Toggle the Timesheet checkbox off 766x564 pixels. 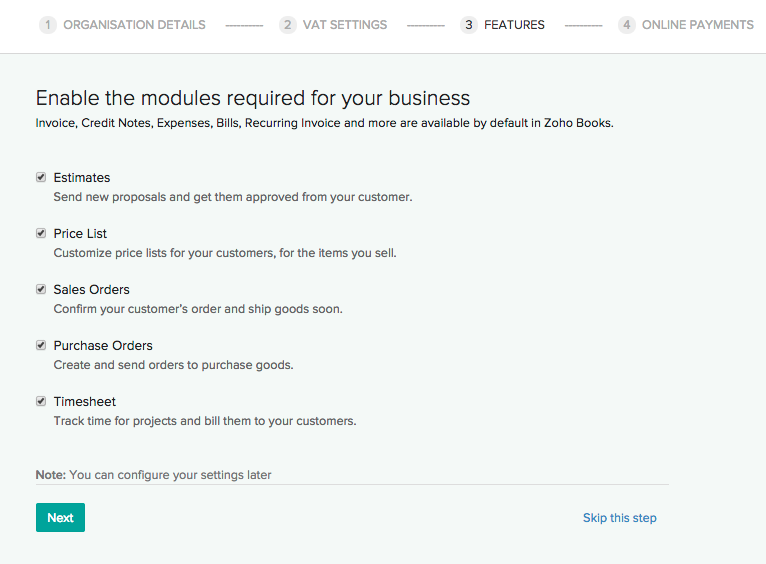[41, 401]
